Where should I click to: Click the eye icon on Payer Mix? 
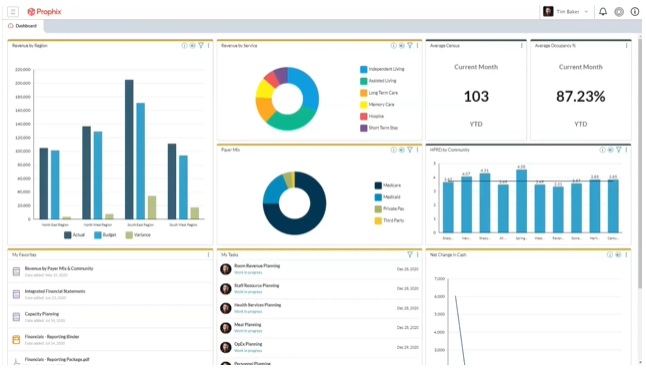click(x=402, y=150)
